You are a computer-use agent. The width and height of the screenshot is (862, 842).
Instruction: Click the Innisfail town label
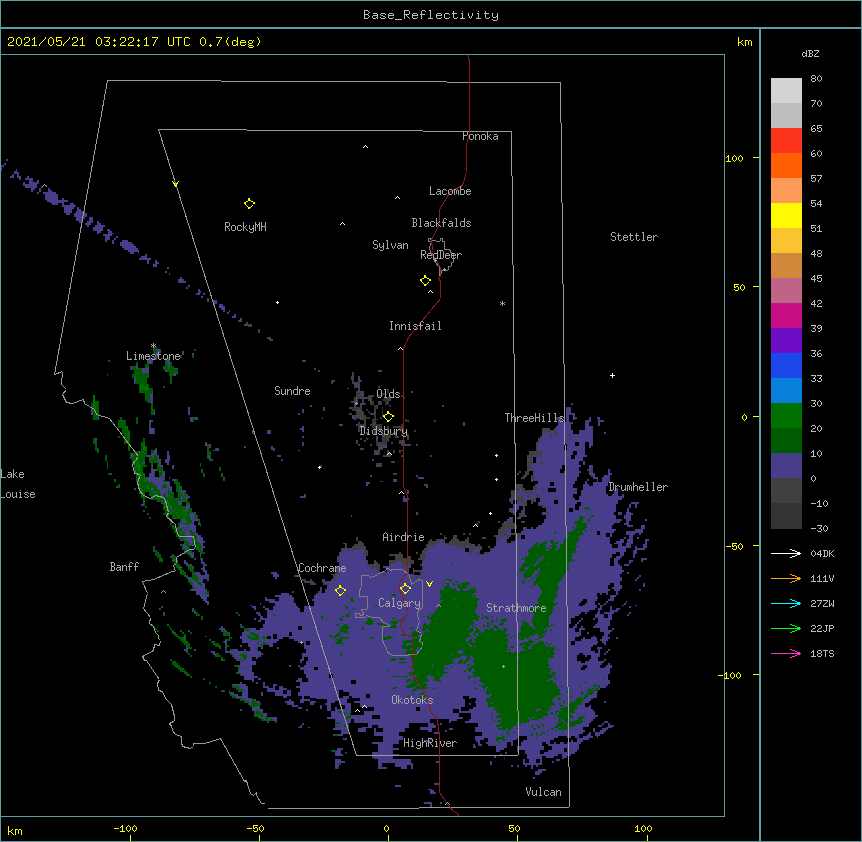pos(415,326)
